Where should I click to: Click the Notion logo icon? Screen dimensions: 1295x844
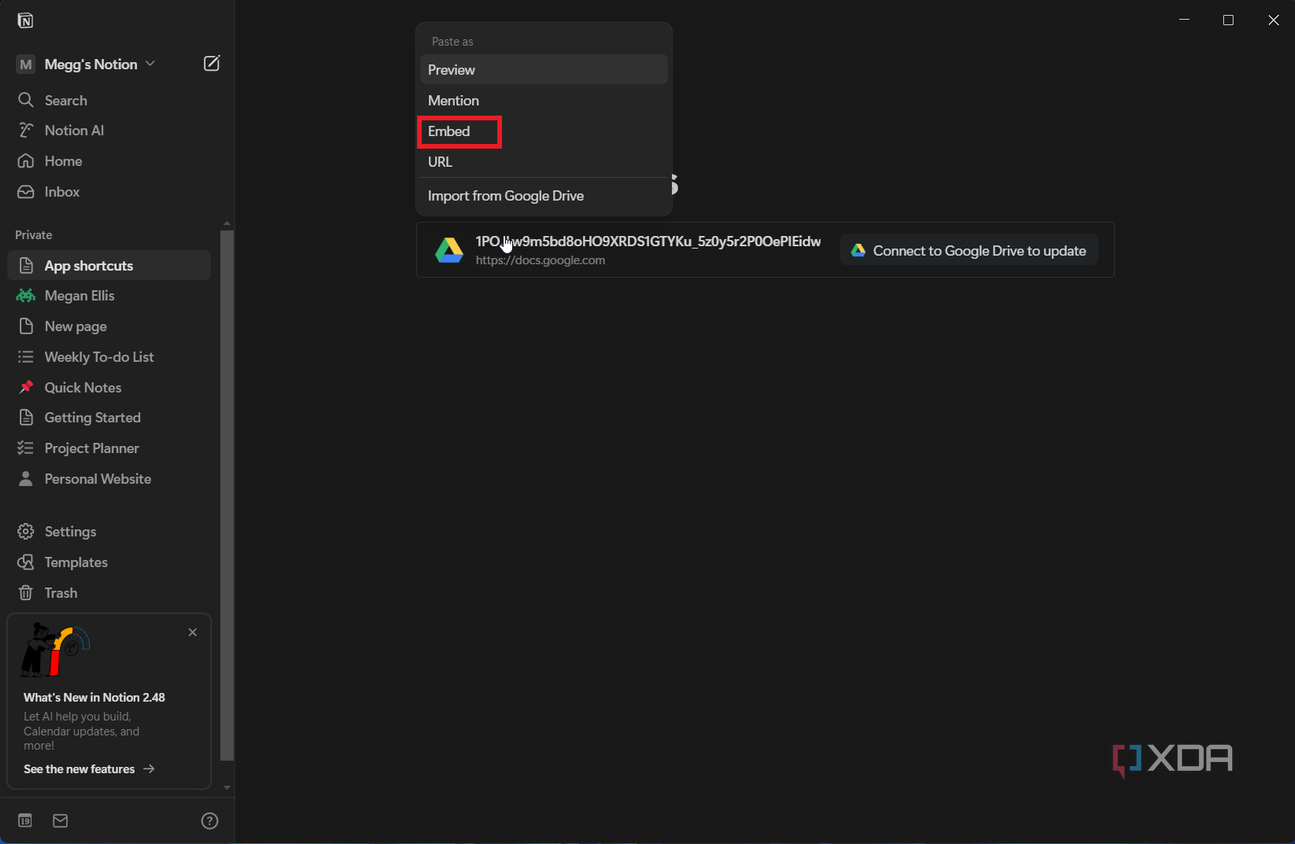[x=25, y=20]
